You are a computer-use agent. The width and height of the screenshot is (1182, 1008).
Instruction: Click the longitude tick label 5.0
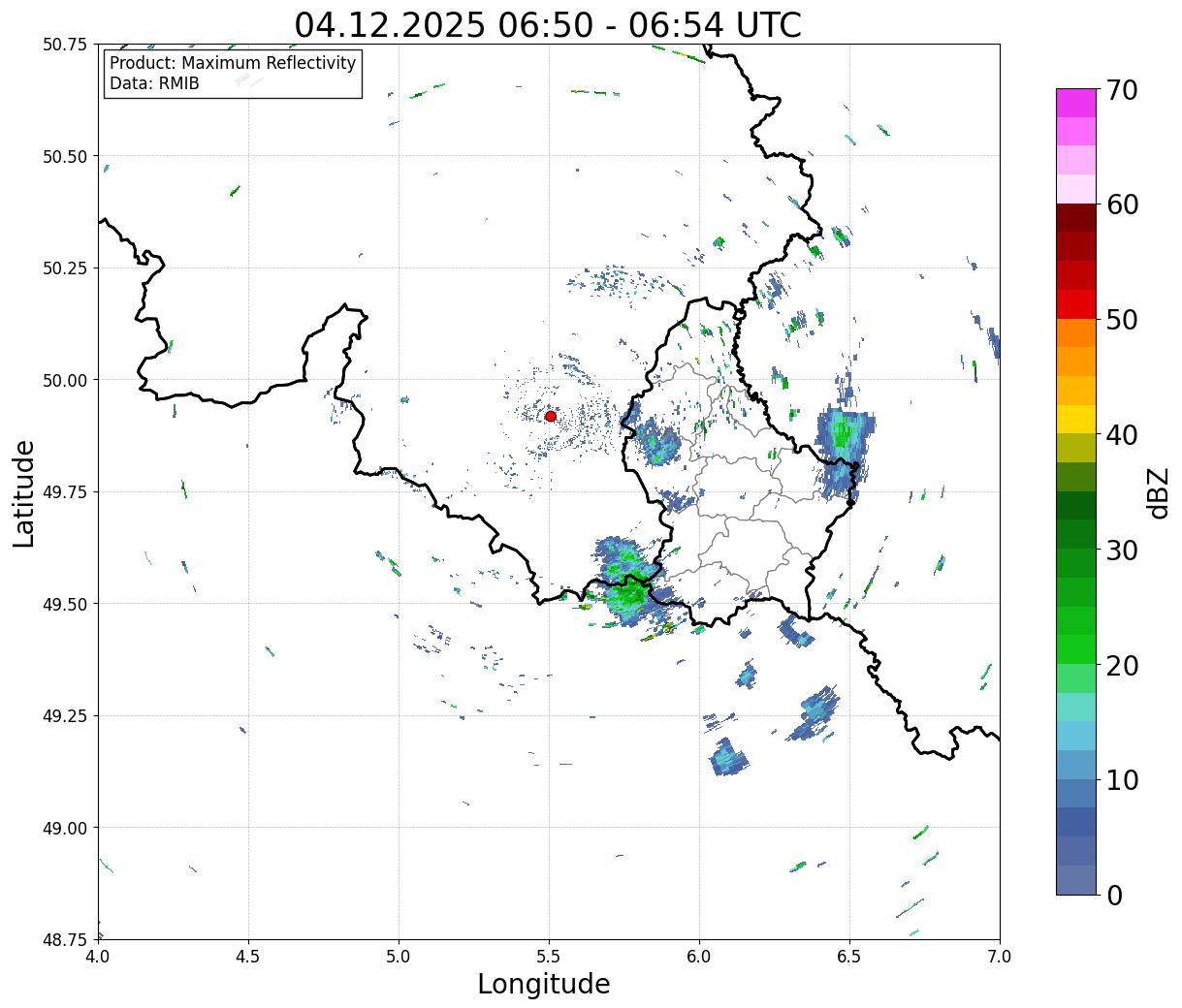[x=399, y=957]
